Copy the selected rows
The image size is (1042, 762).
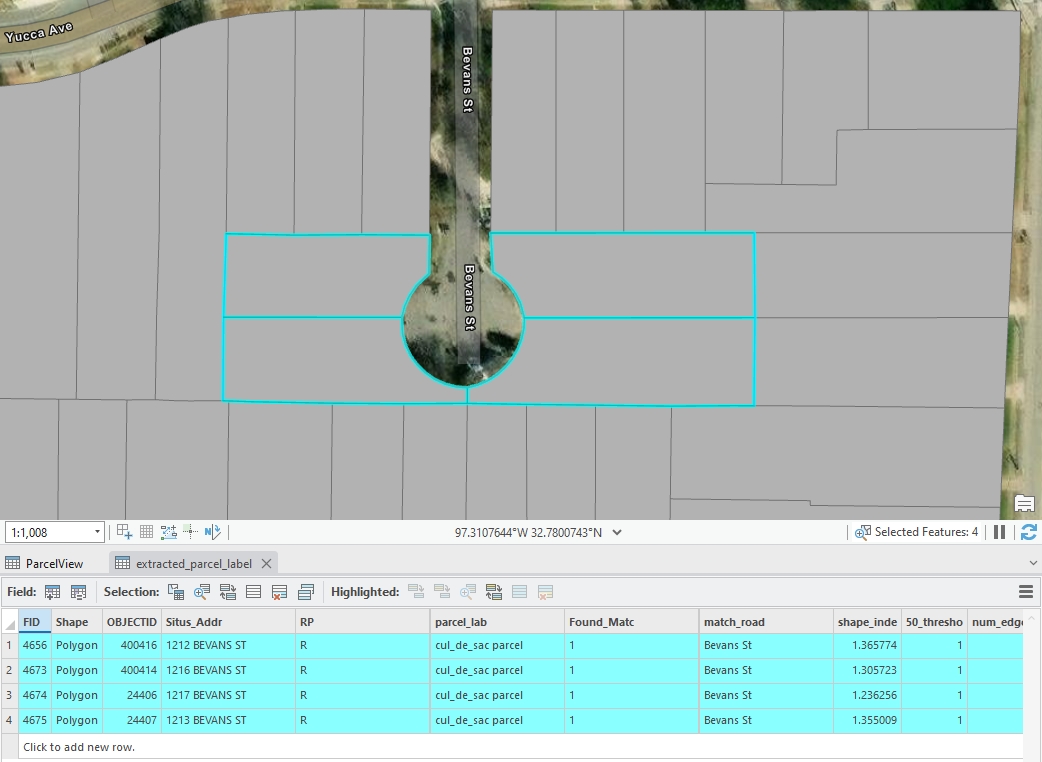pyautogui.click(x=306, y=592)
